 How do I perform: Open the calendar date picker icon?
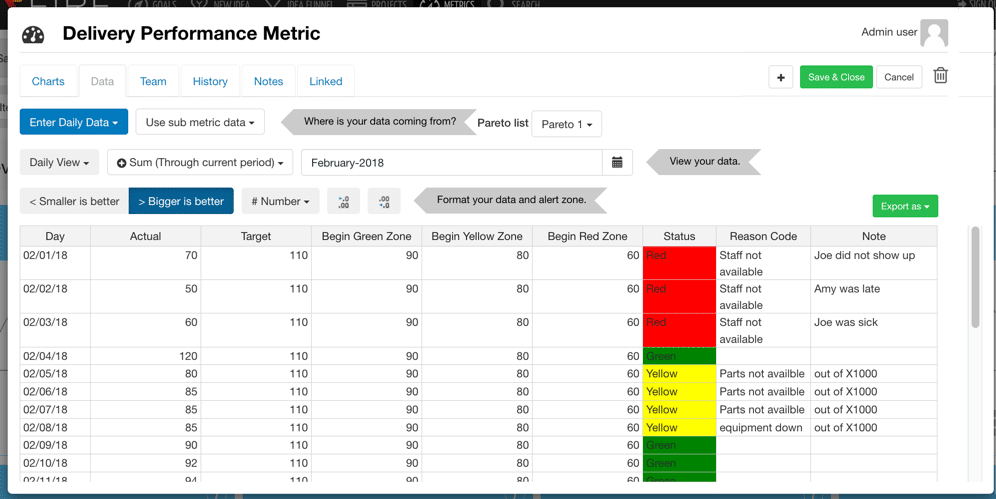click(x=617, y=162)
